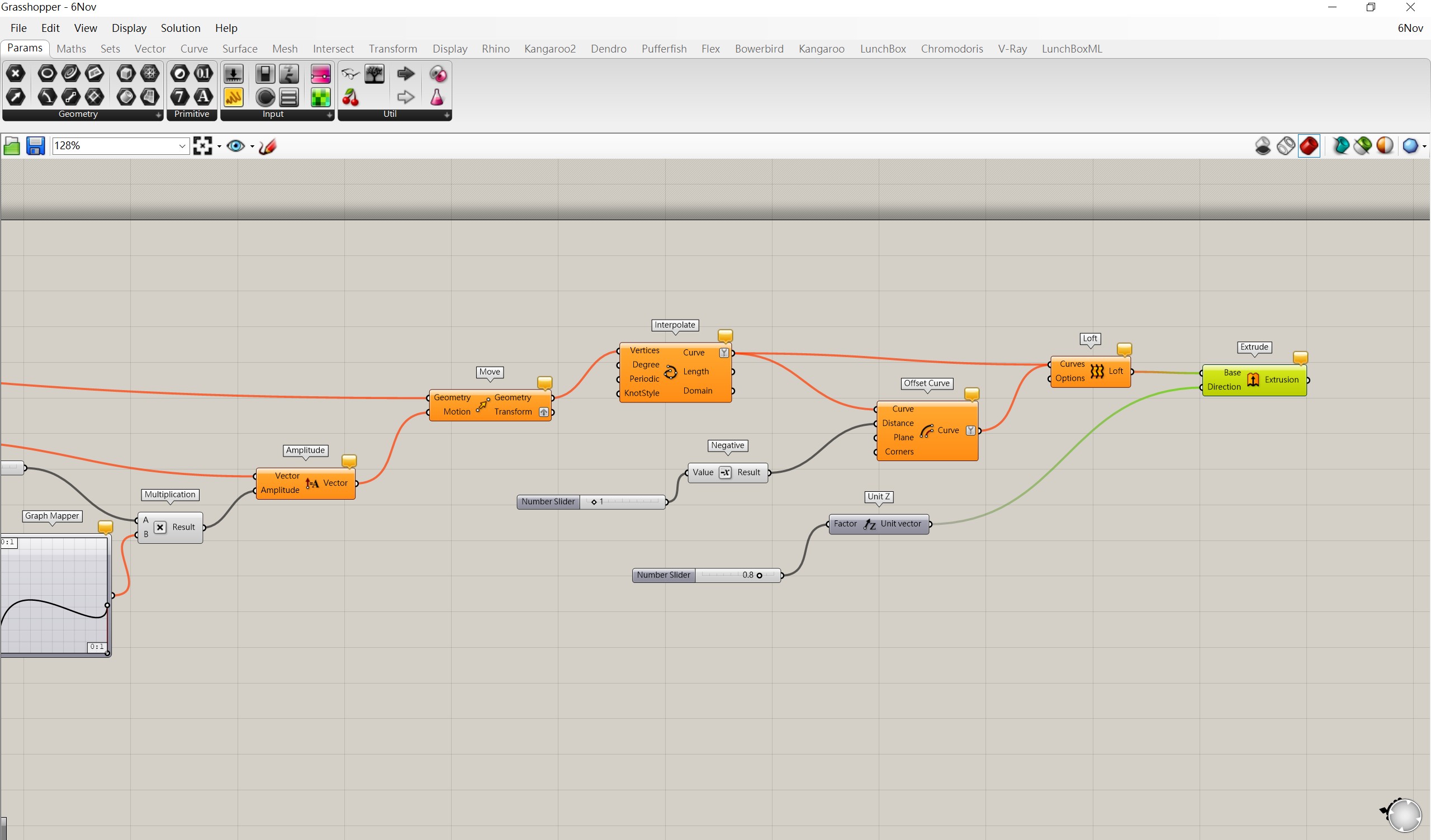This screenshot has height=840, width=1431.
Task: Select the draw wireframe display icon
Action: pyautogui.click(x=1286, y=146)
